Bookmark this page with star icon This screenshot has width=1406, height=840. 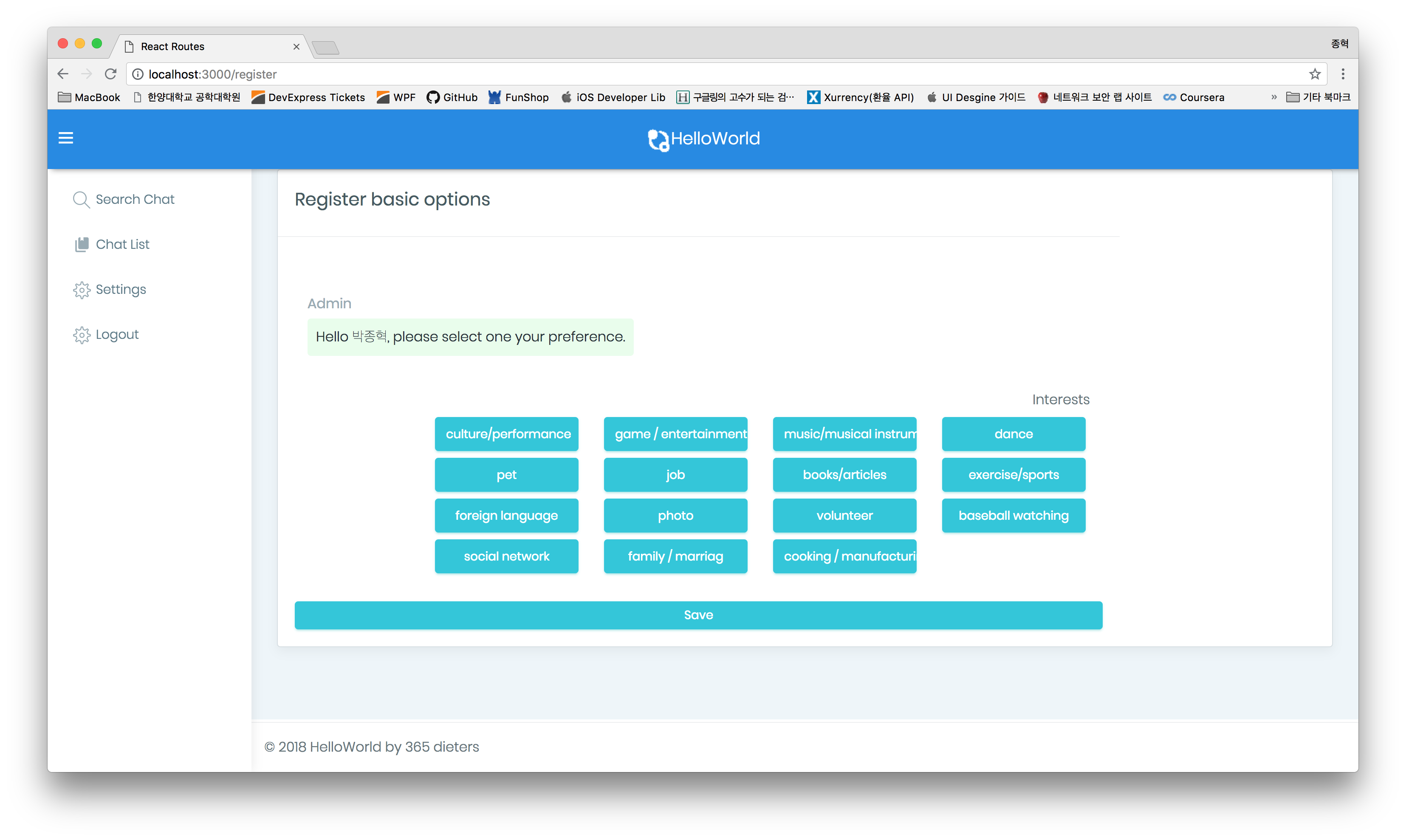1314,74
